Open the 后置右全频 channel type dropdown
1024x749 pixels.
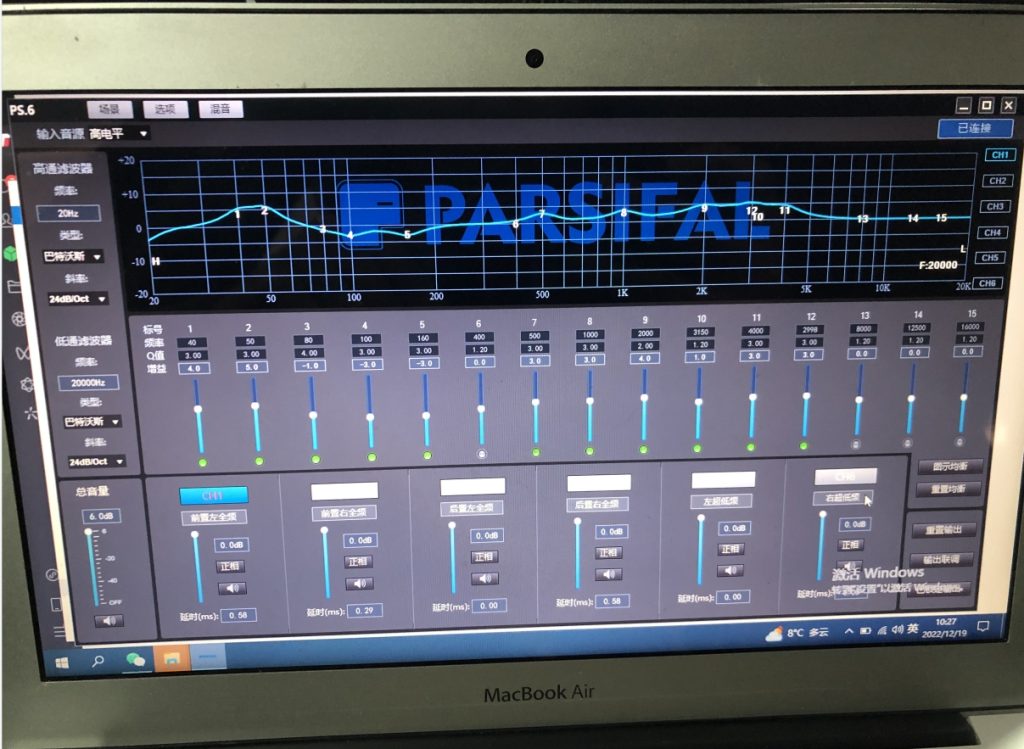(x=597, y=503)
